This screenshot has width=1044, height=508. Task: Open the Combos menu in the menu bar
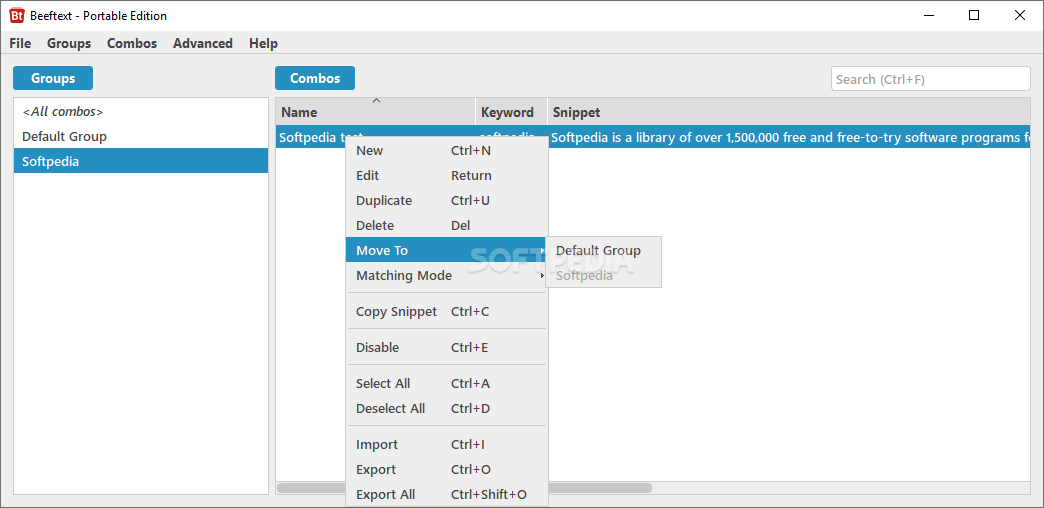[x=132, y=43]
